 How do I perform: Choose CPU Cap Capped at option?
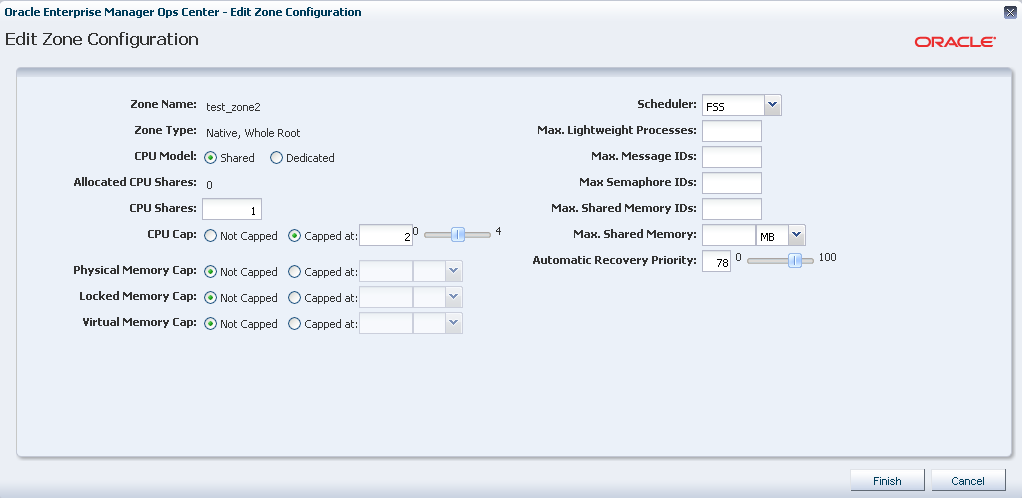pyautogui.click(x=294, y=236)
